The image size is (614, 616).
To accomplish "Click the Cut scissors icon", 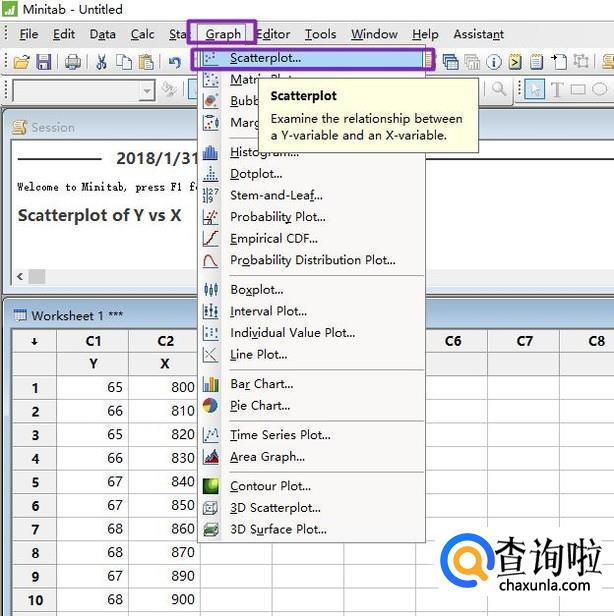I will coord(101,62).
